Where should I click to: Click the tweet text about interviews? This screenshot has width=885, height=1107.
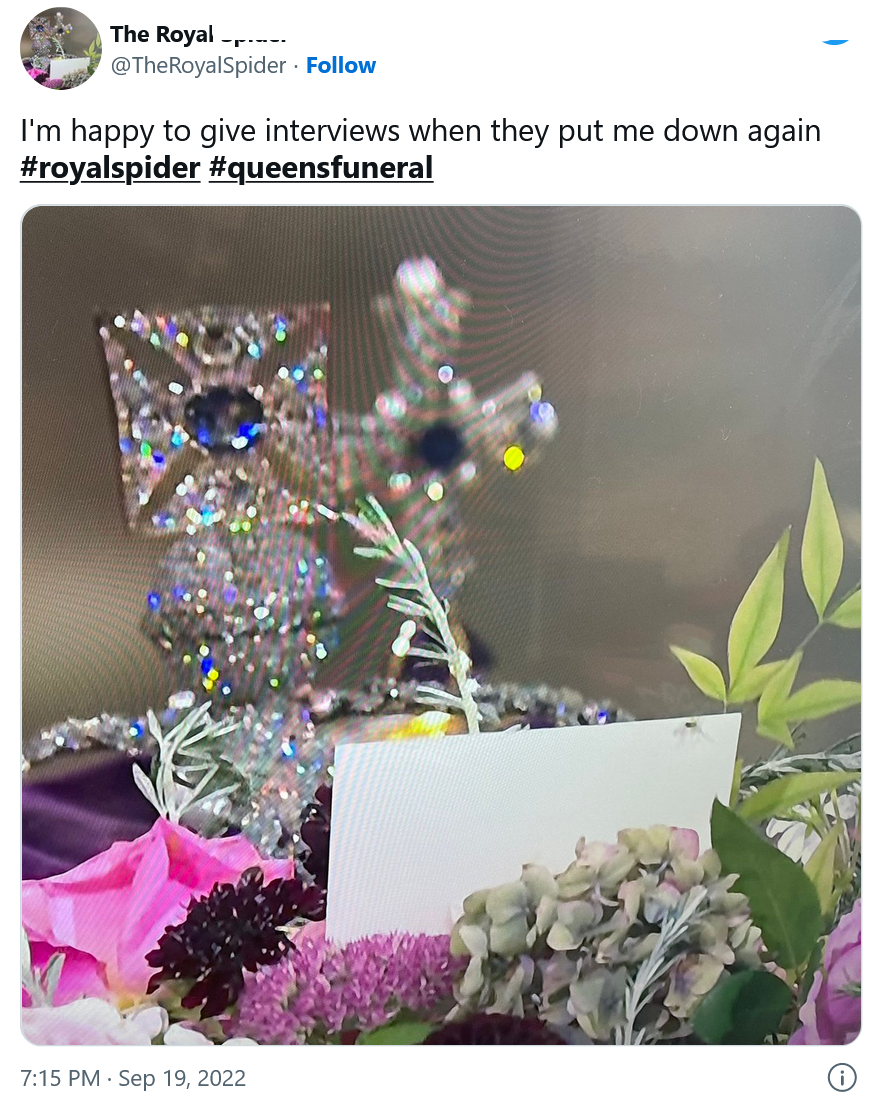pos(421,131)
